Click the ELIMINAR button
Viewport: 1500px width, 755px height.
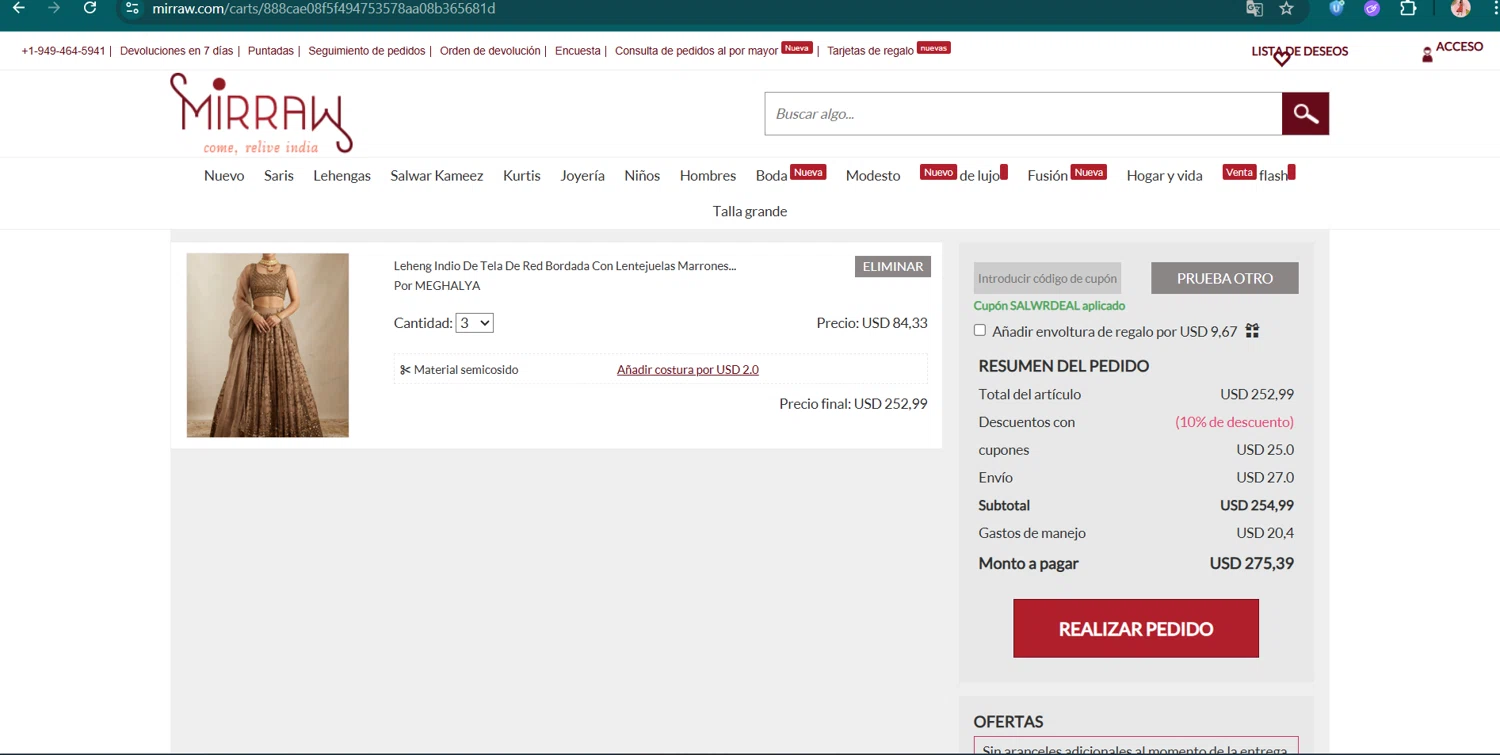(893, 267)
